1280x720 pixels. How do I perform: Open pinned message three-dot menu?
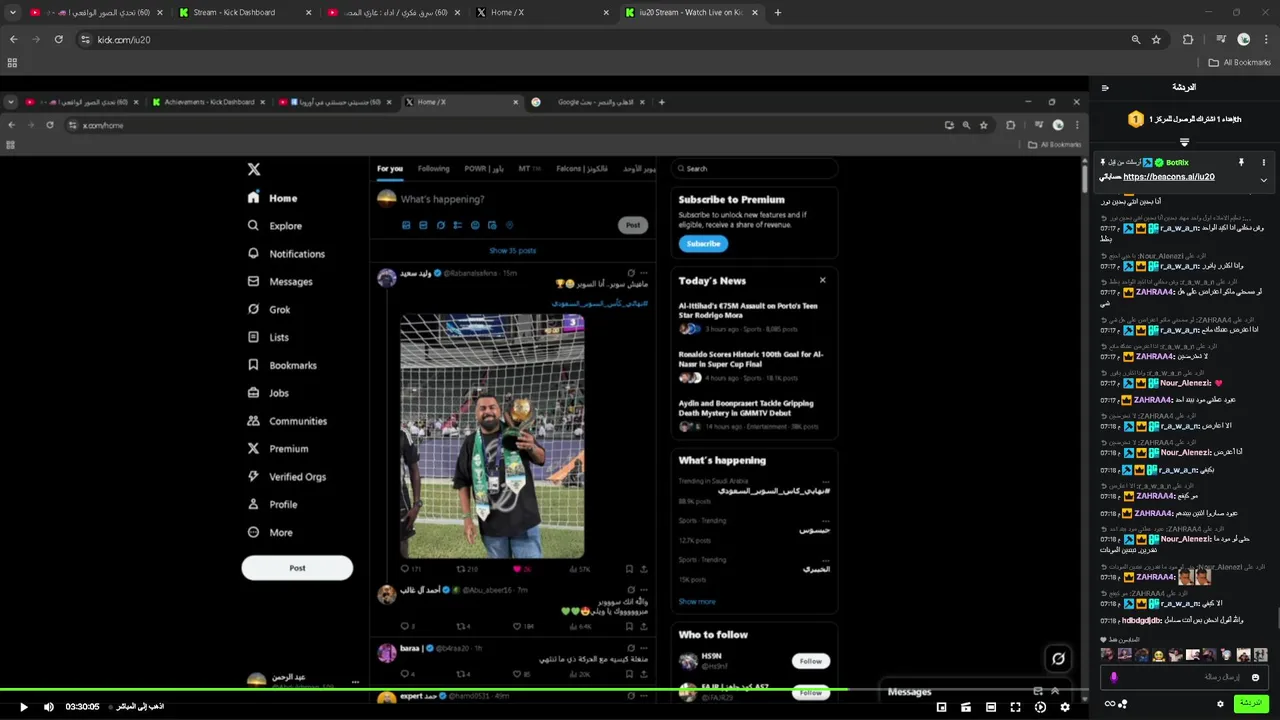click(x=1263, y=162)
